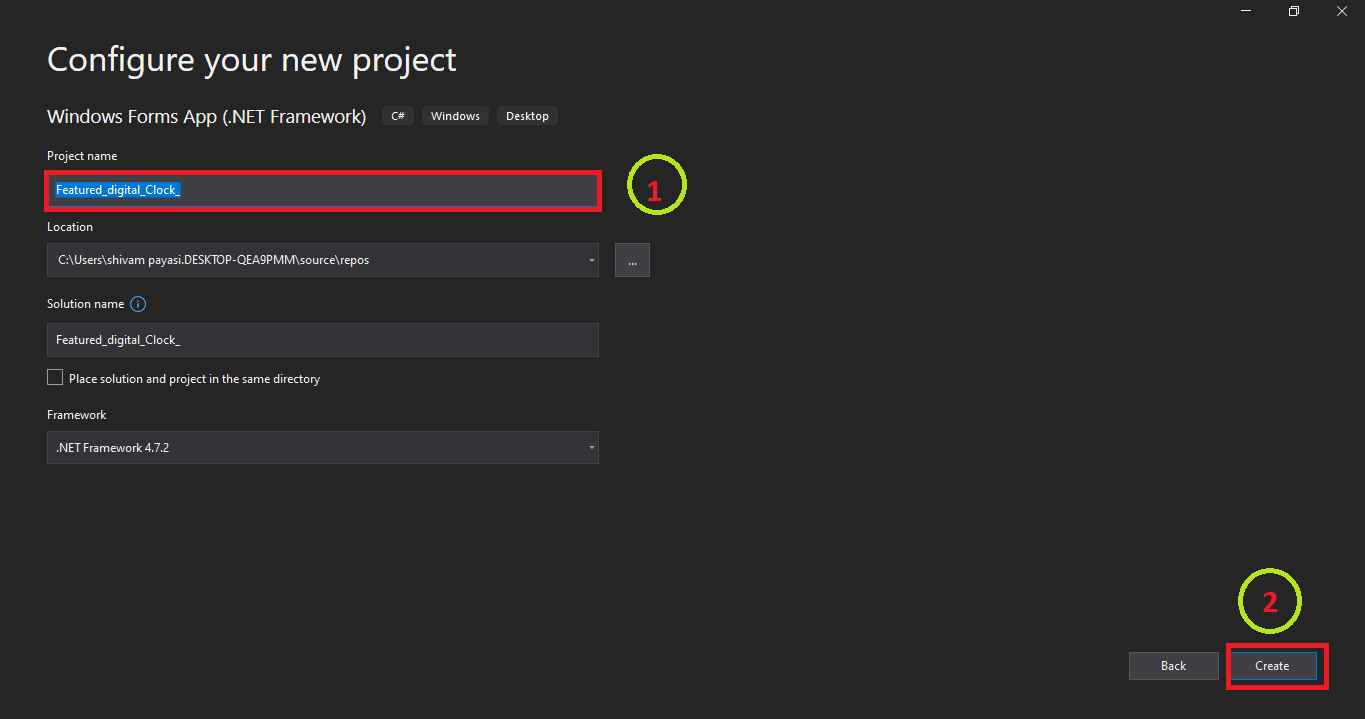Close the configure project dialog
The width and height of the screenshot is (1365, 719).
tap(1342, 11)
